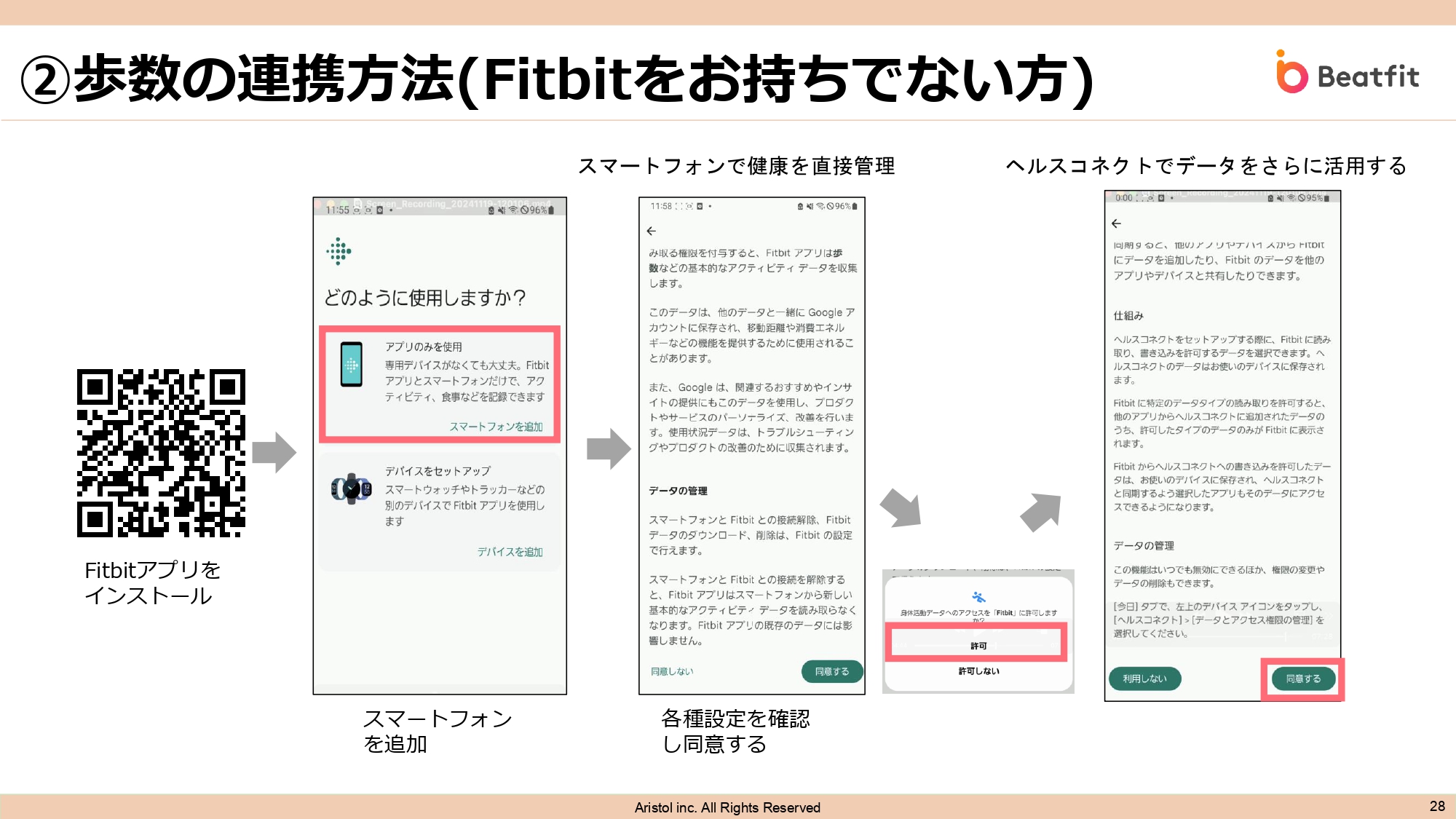Click the データの管理 heading on Health Connect screen
The height and width of the screenshot is (819, 1456).
[x=1143, y=545]
